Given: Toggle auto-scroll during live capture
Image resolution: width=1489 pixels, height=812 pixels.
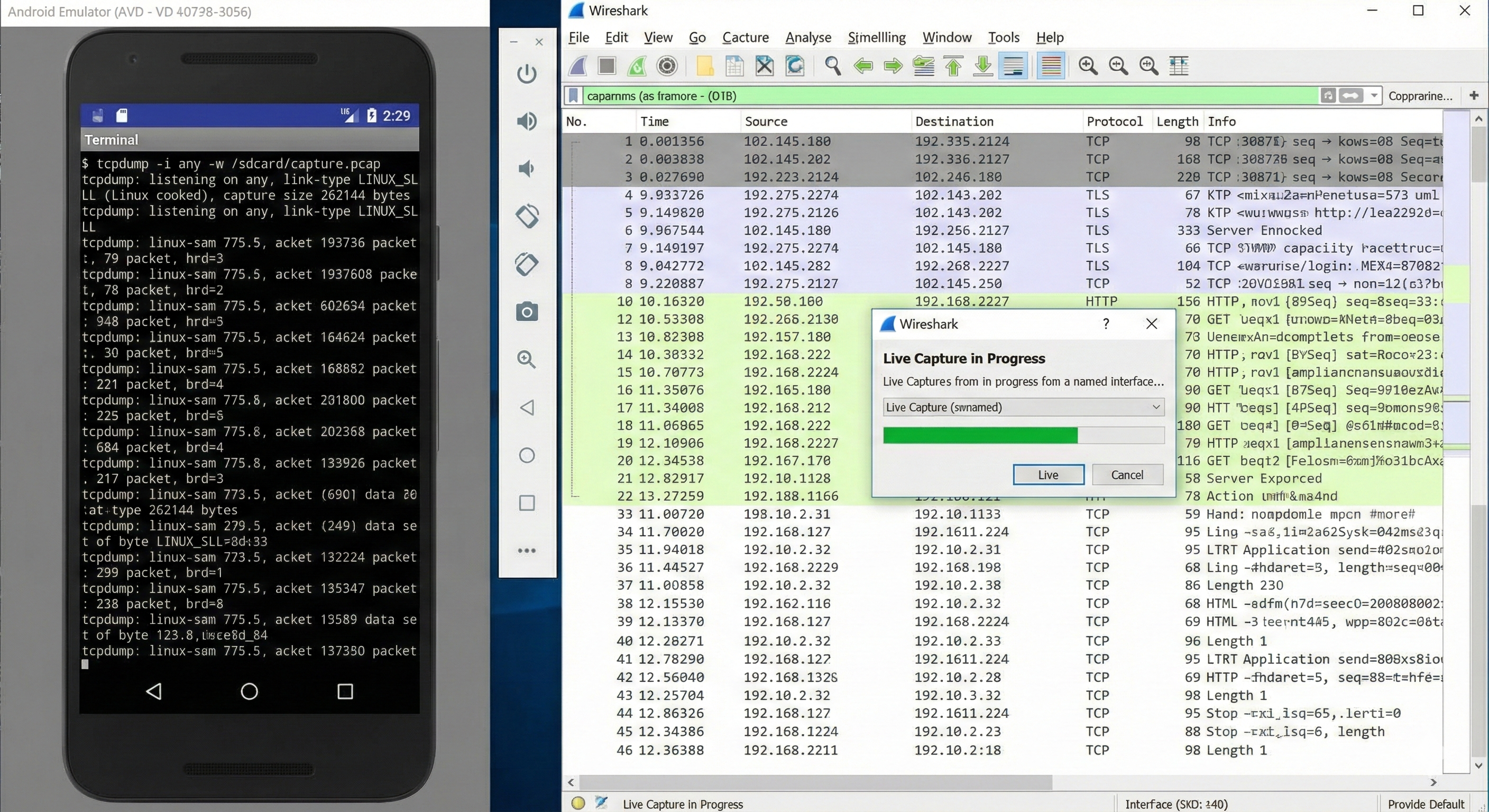Looking at the screenshot, I should tap(1013, 66).
